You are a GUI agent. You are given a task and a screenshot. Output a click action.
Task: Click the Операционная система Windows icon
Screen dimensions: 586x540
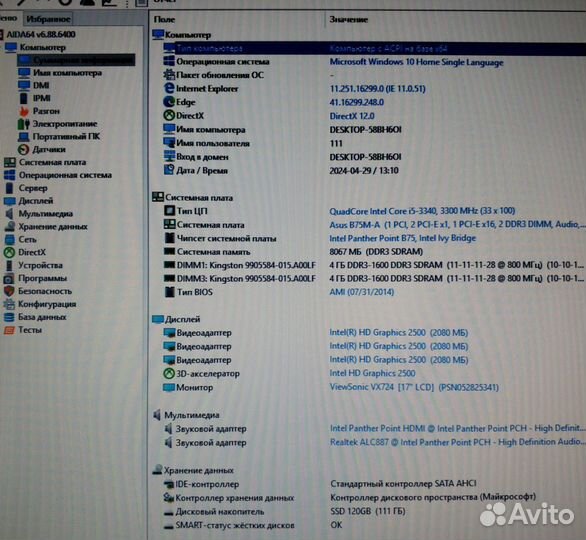(10, 175)
